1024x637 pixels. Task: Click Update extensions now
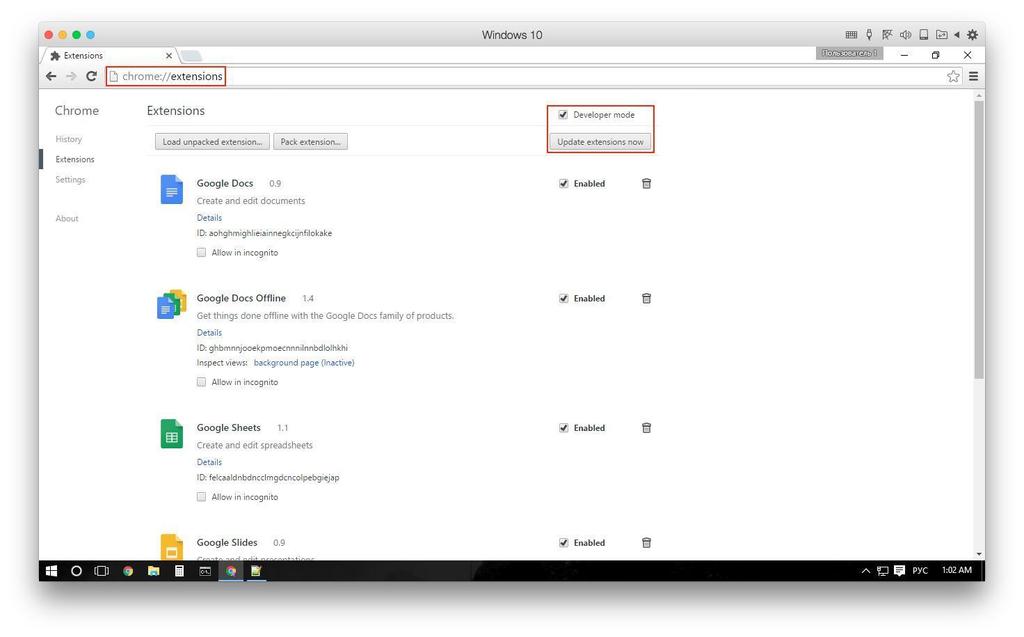(600, 142)
